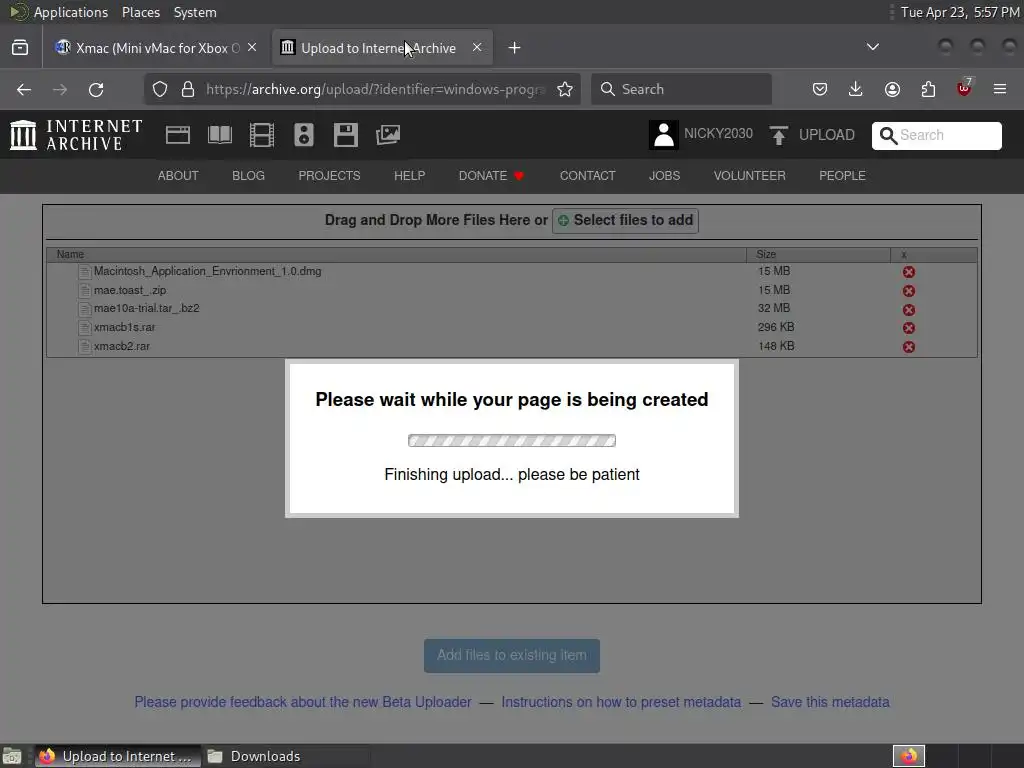Image resolution: width=1024 pixels, height=768 pixels.
Task: Remove xmacb2.rar from upload list
Action: (x=908, y=347)
